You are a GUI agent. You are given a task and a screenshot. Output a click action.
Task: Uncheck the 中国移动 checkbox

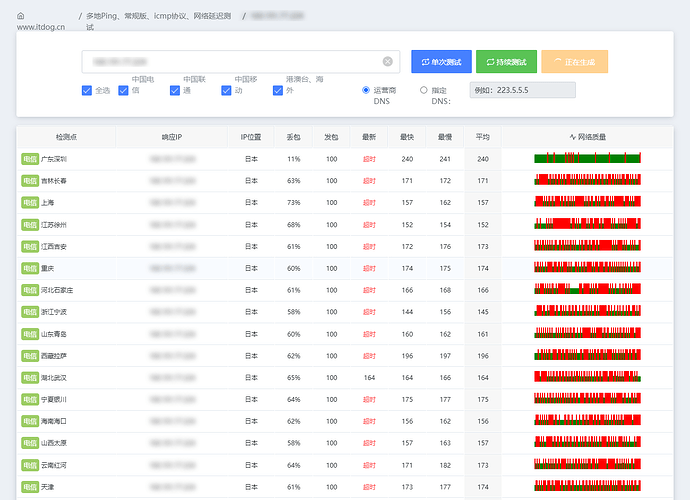226,90
